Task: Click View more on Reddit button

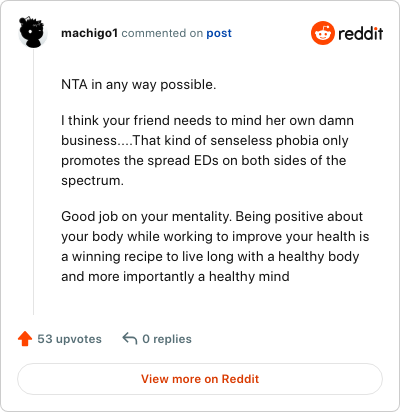Action: pyautogui.click(x=200, y=379)
